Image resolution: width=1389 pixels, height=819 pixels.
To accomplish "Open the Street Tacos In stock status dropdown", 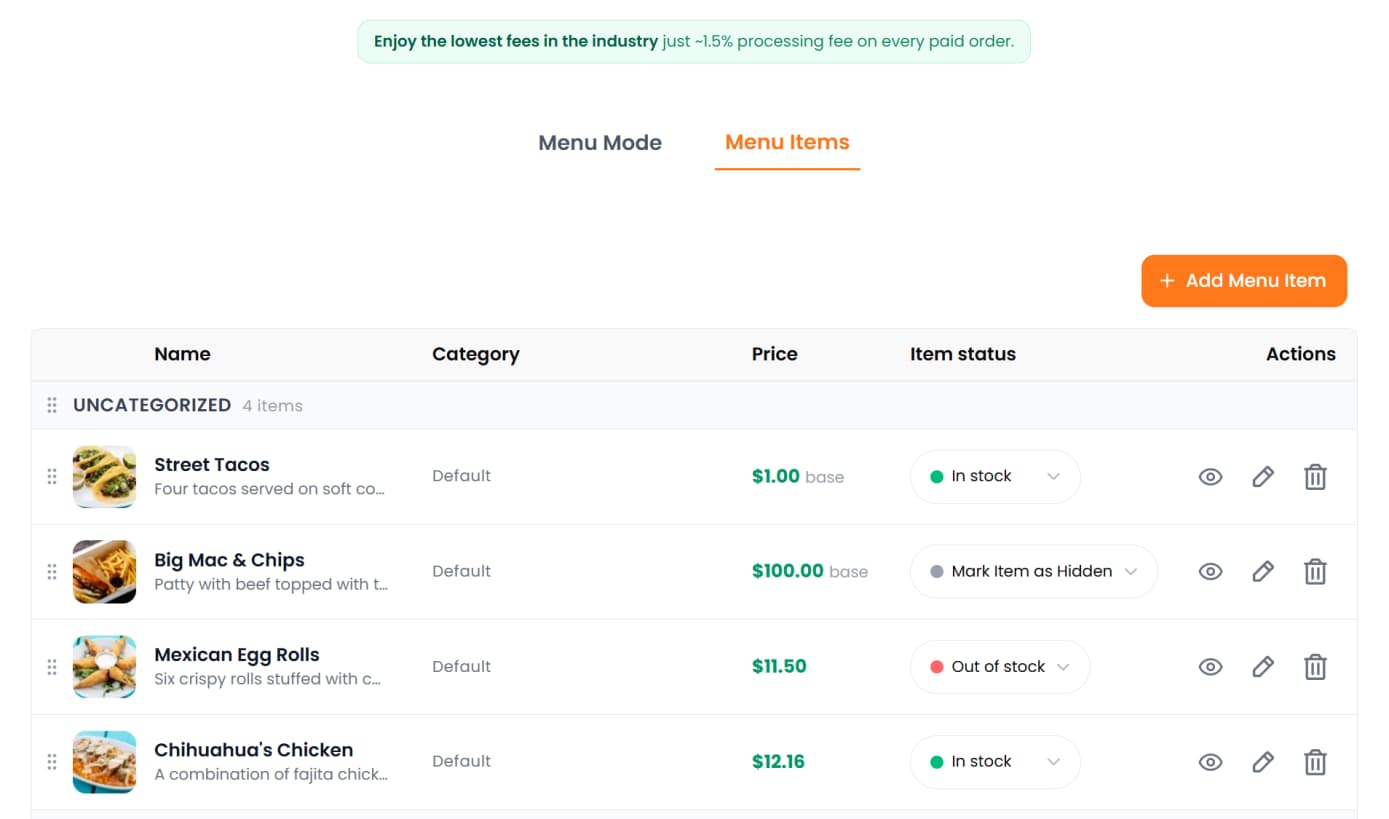I will pyautogui.click(x=995, y=477).
